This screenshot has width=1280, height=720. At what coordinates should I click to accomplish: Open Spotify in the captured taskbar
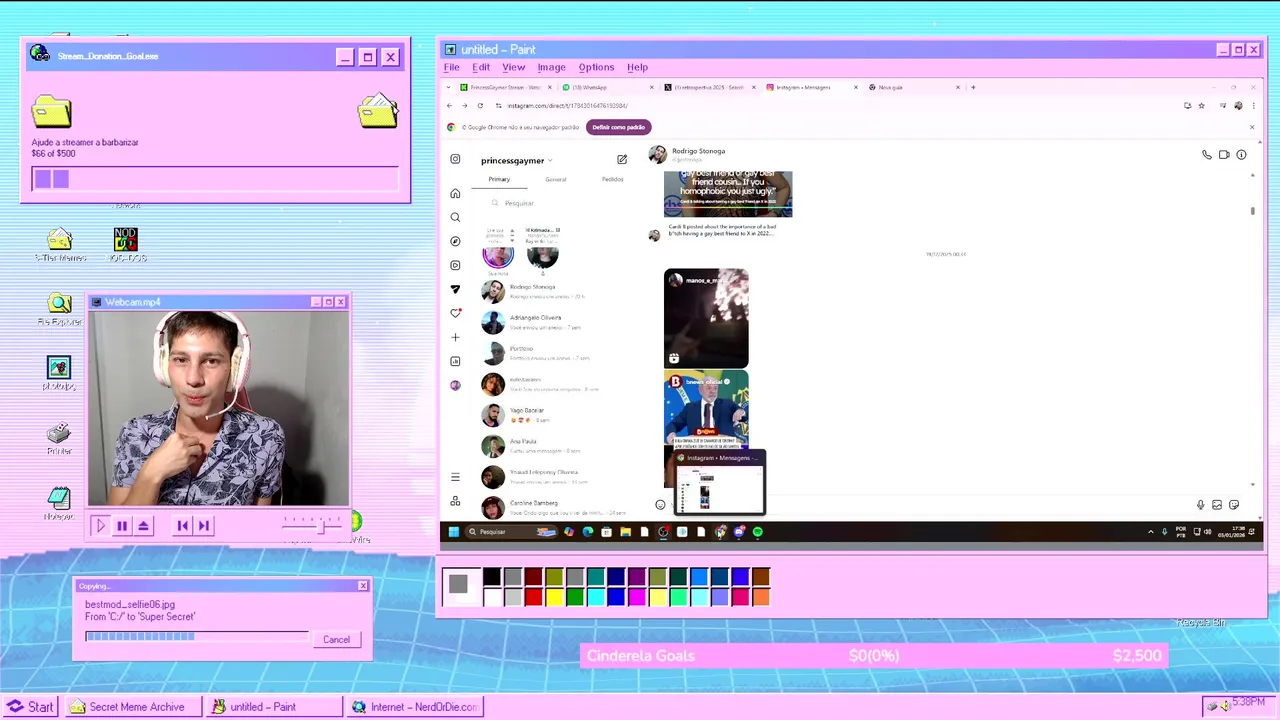tap(758, 532)
